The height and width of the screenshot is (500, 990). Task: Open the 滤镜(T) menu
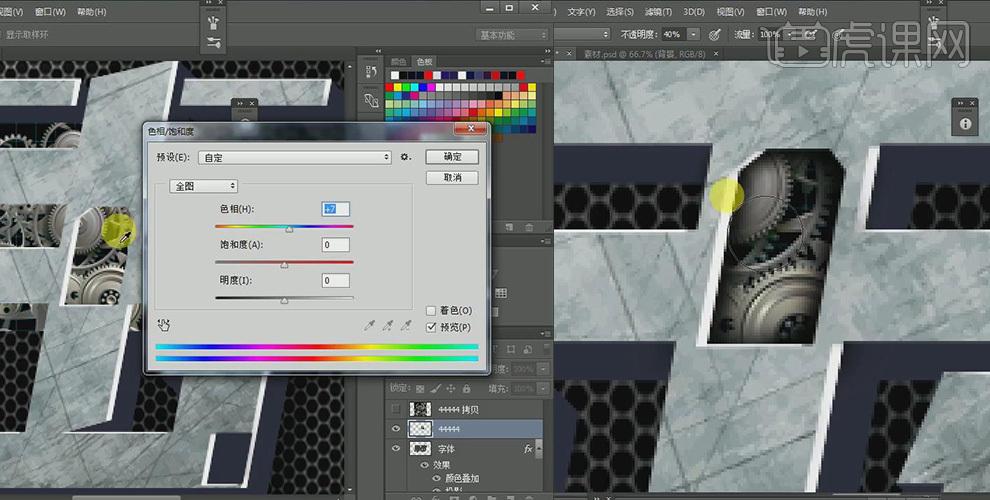point(656,12)
